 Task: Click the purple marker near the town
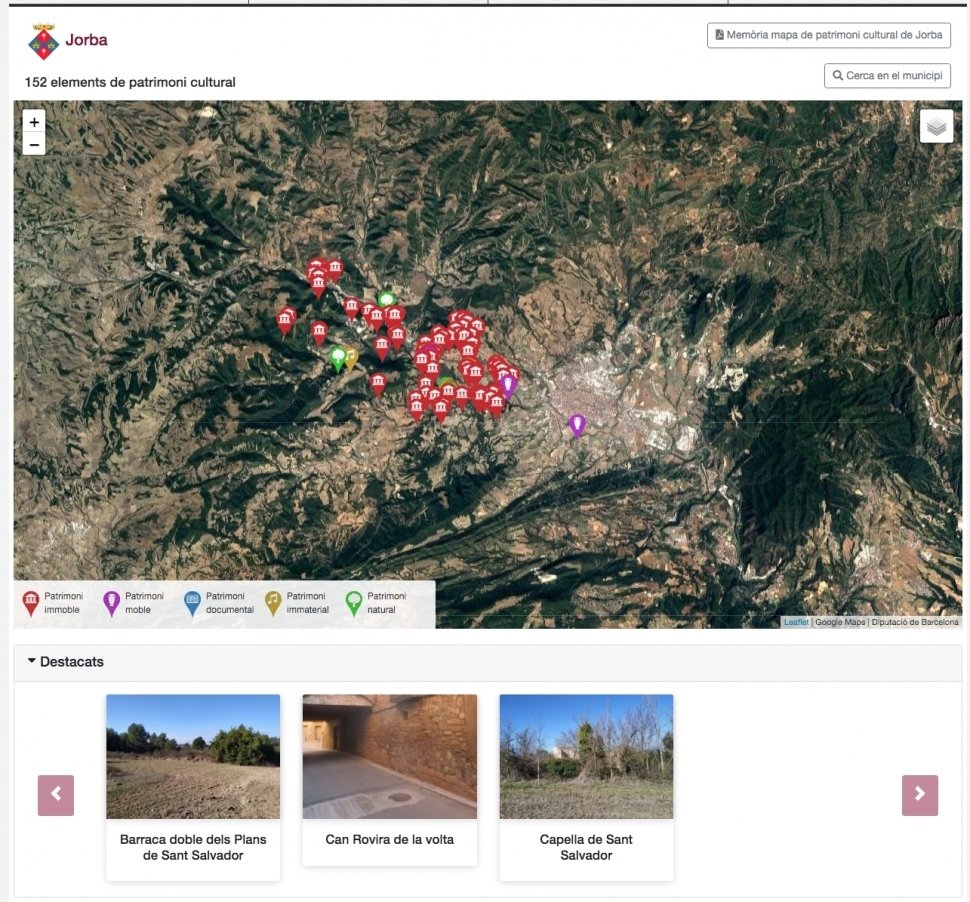(576, 425)
